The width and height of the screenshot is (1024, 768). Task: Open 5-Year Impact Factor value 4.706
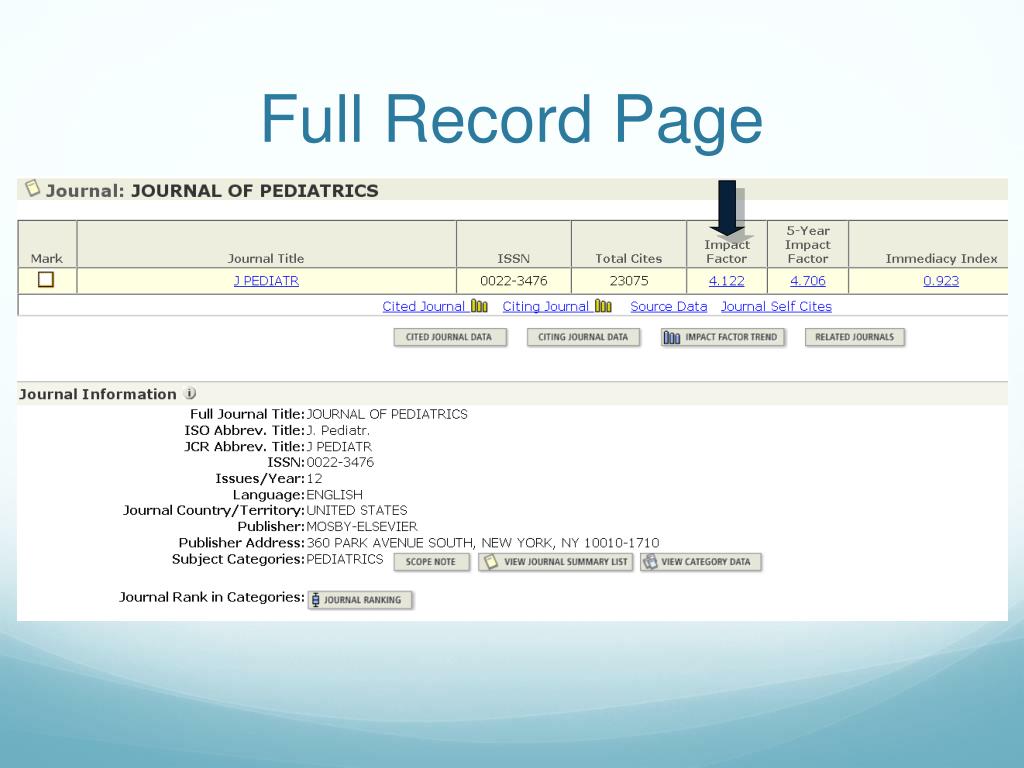click(808, 281)
